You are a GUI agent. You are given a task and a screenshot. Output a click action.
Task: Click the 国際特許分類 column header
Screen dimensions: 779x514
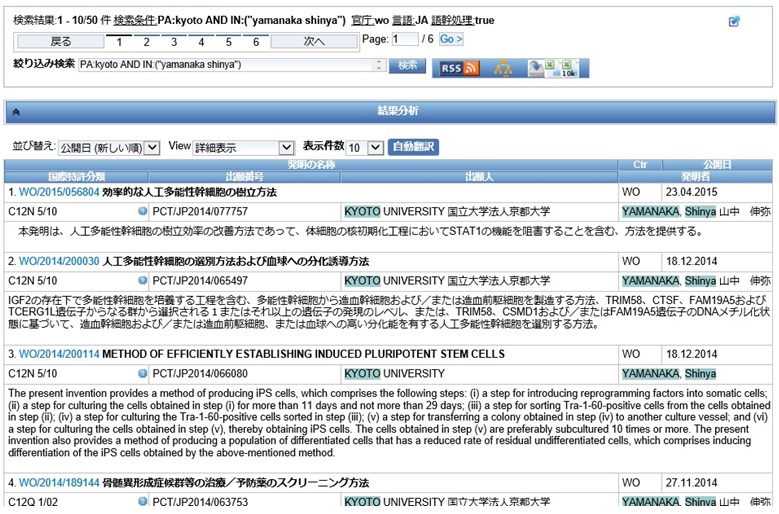click(x=76, y=177)
